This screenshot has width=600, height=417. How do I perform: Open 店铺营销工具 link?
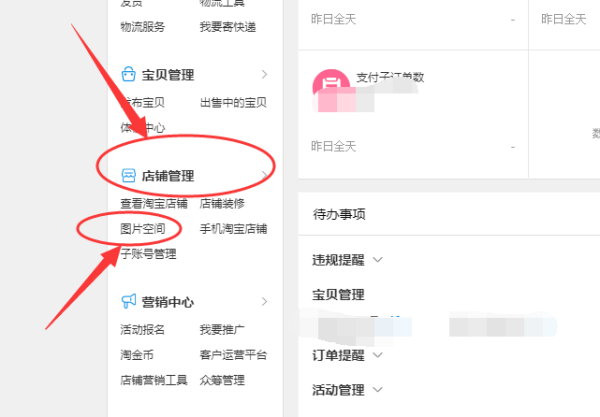pos(154,380)
